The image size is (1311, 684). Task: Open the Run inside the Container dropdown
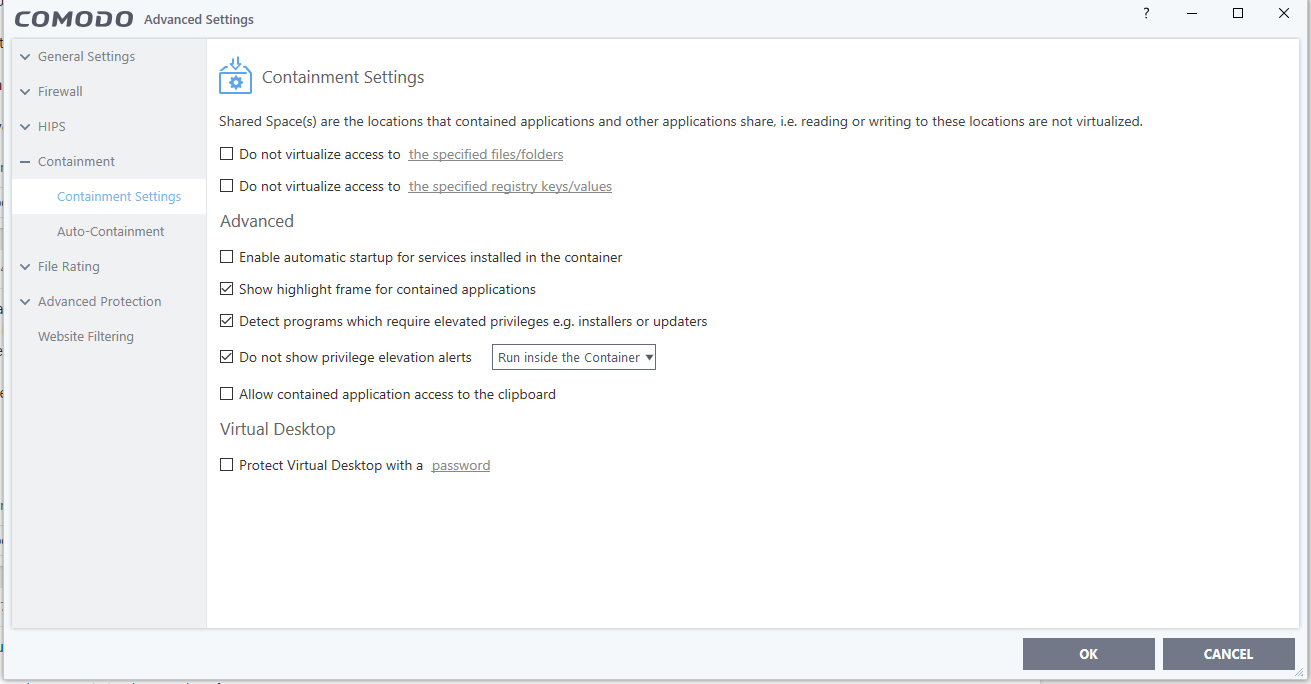(x=574, y=357)
